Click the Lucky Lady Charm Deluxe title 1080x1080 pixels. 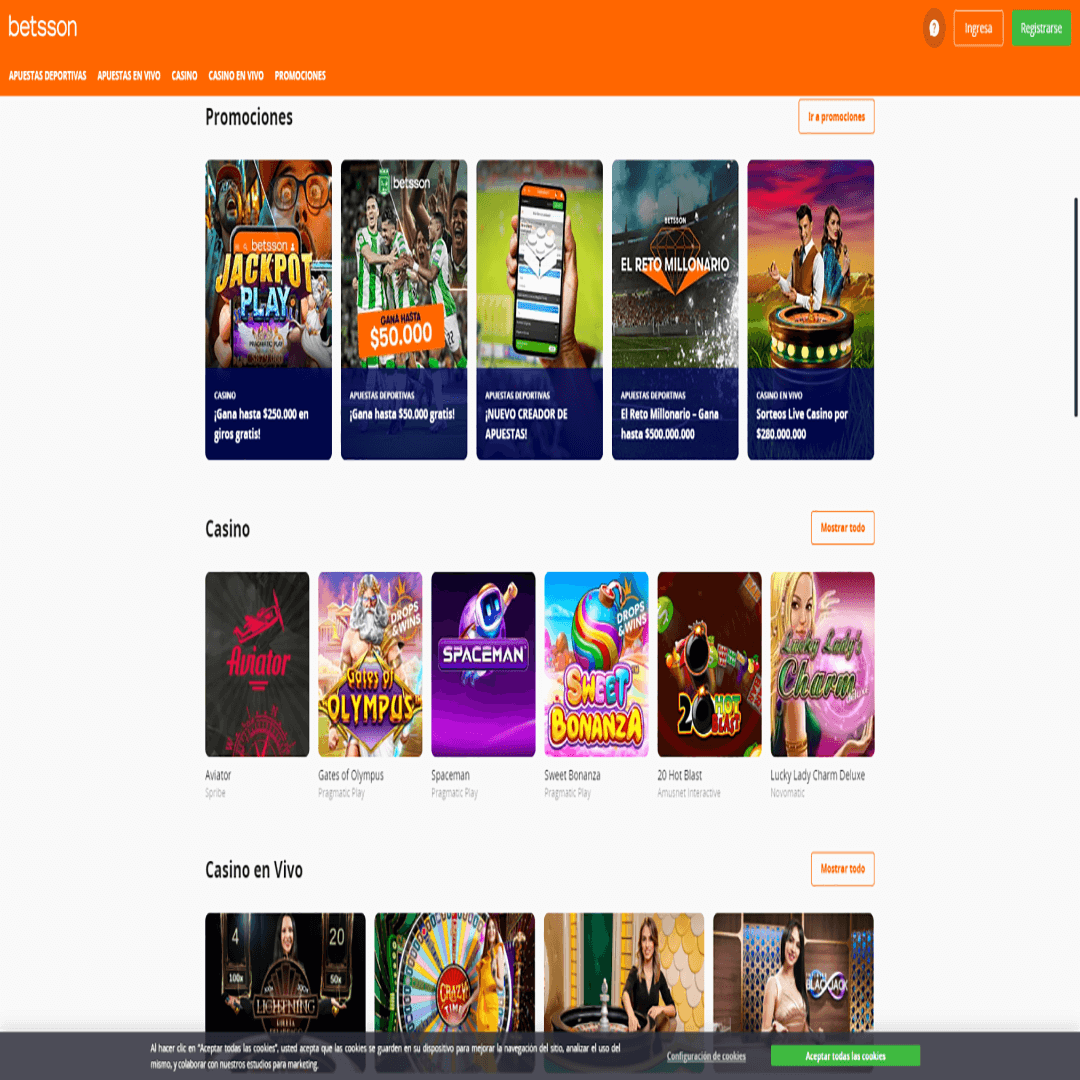pos(818,775)
